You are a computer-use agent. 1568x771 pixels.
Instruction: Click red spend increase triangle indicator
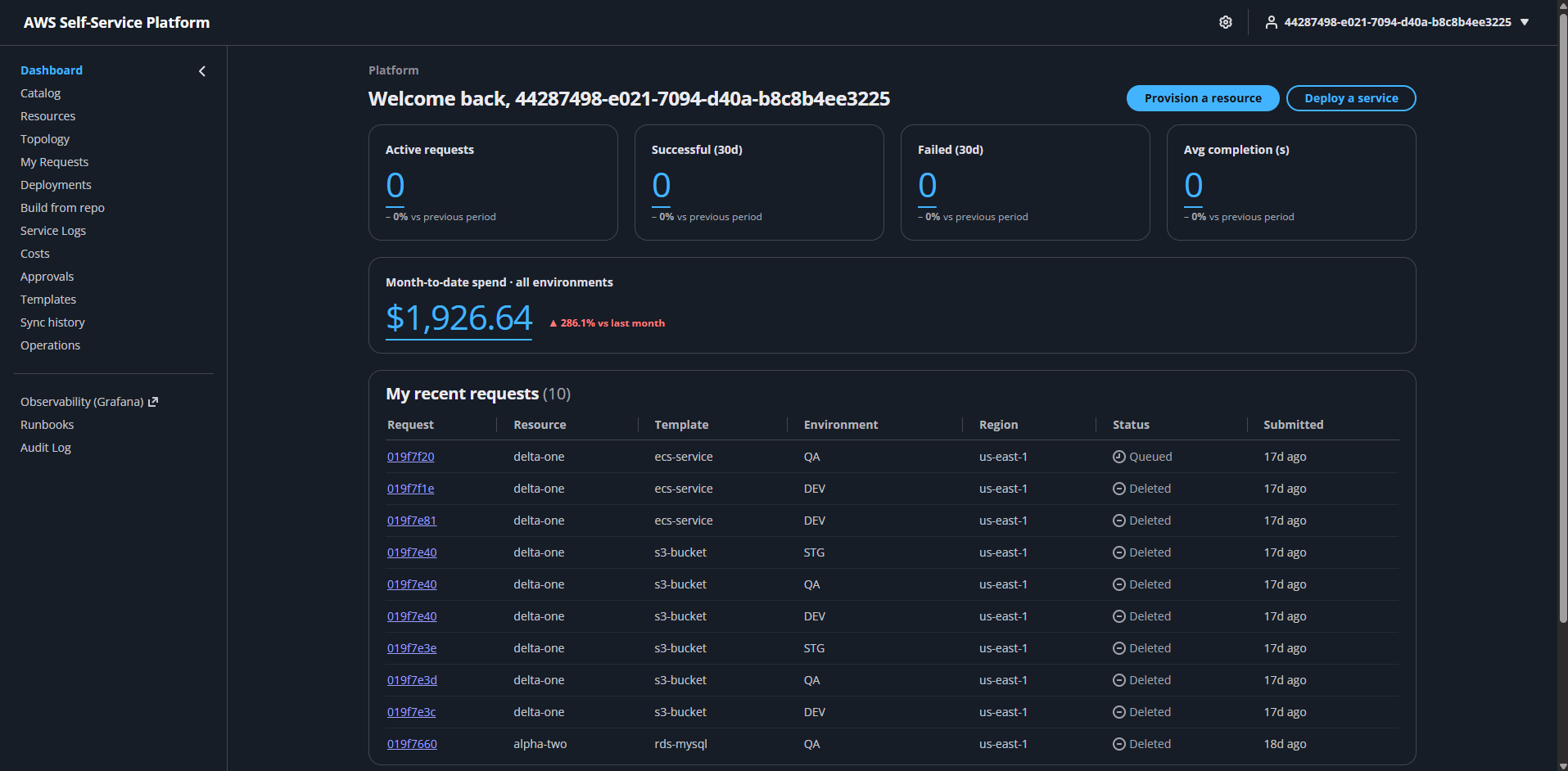pos(554,323)
